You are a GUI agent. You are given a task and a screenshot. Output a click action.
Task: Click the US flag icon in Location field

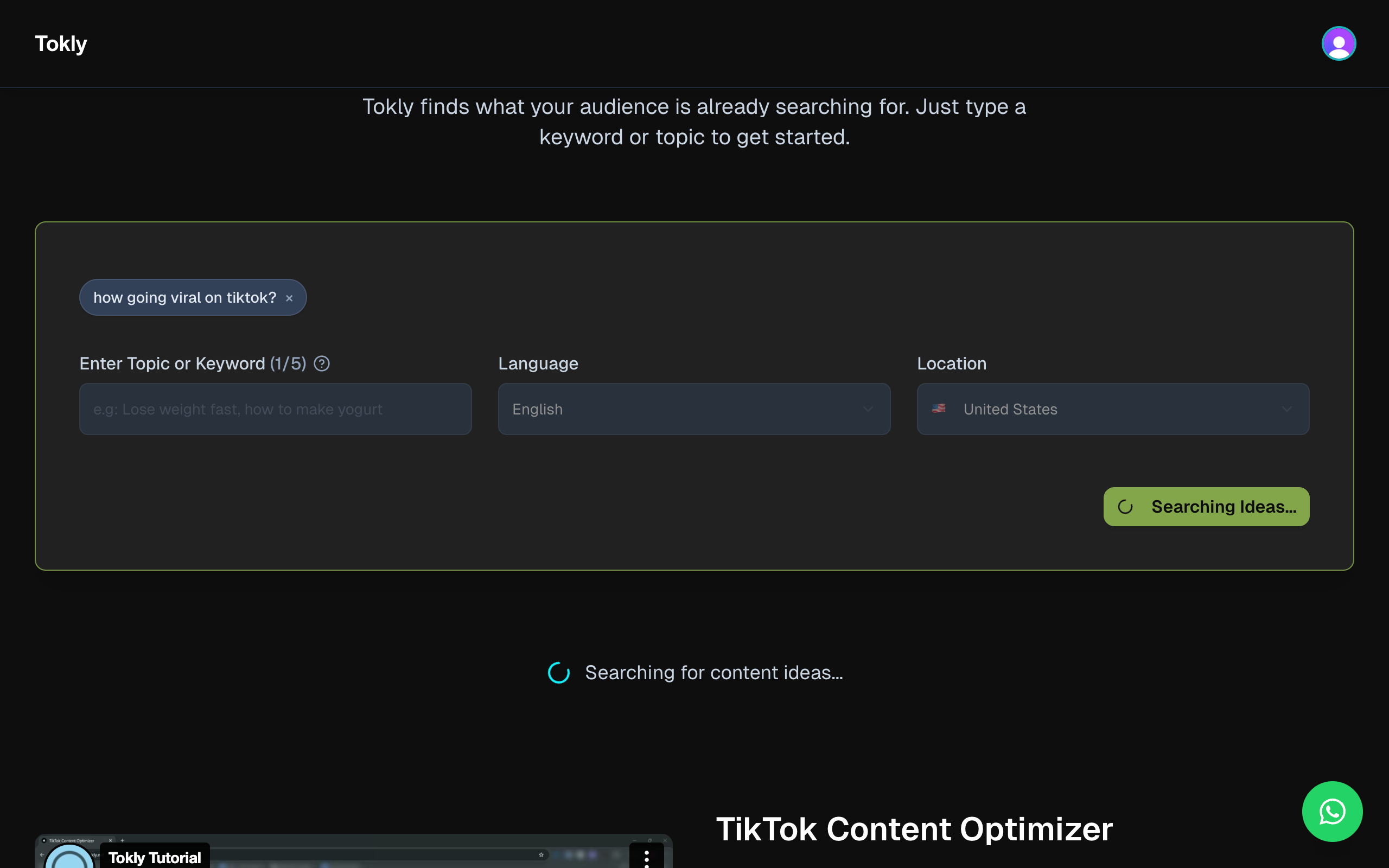tap(939, 409)
